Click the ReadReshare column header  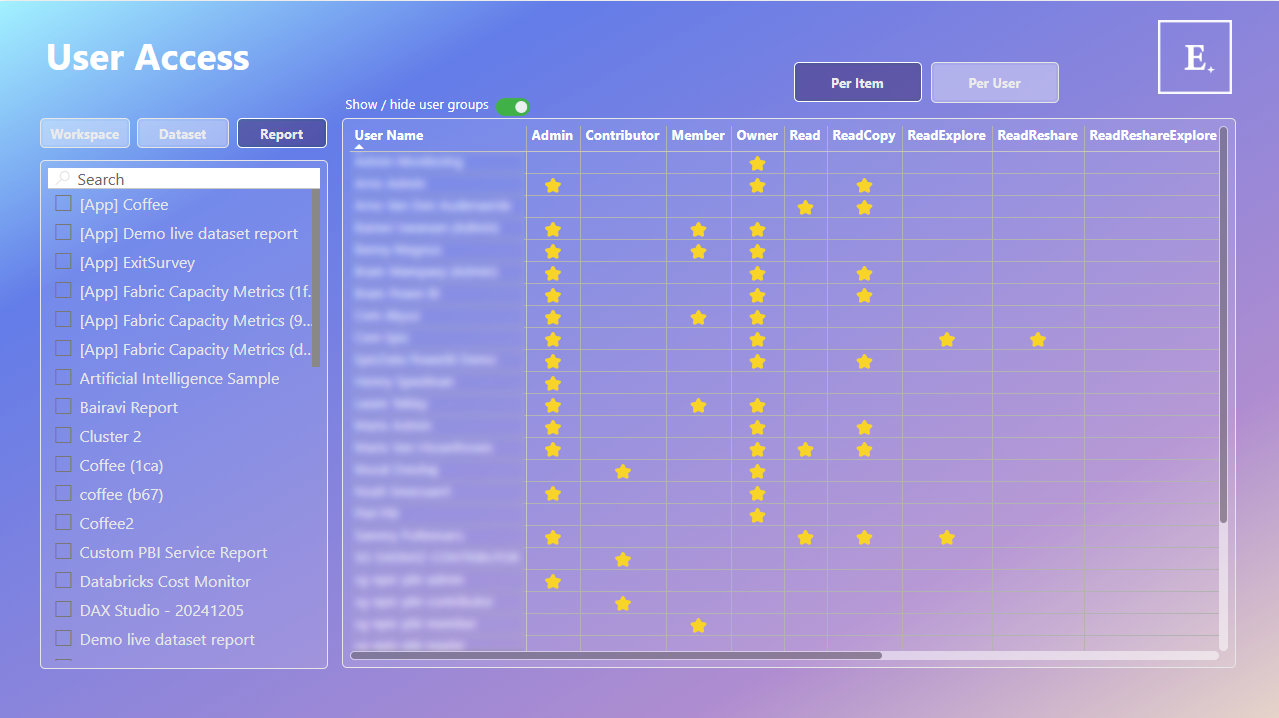click(1038, 135)
